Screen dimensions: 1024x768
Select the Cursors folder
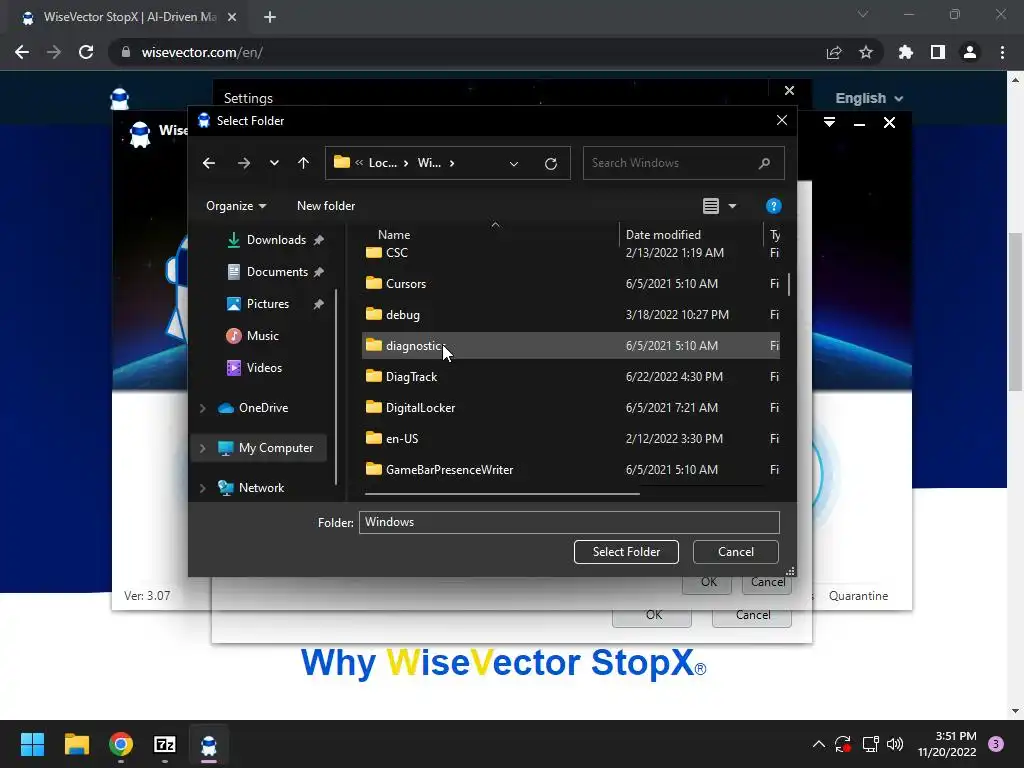(x=571, y=283)
